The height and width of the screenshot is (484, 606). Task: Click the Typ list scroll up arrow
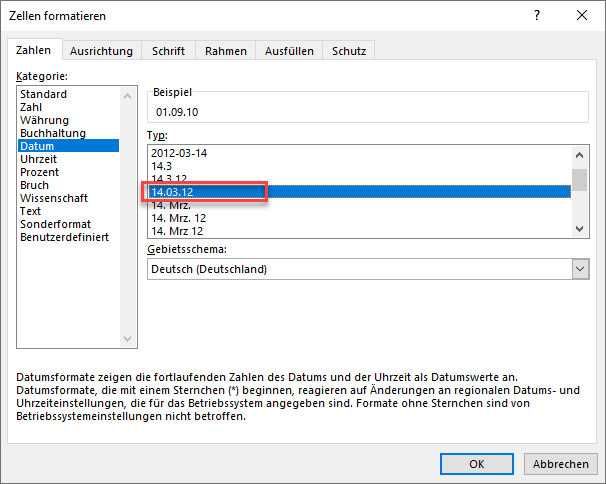pyautogui.click(x=579, y=155)
